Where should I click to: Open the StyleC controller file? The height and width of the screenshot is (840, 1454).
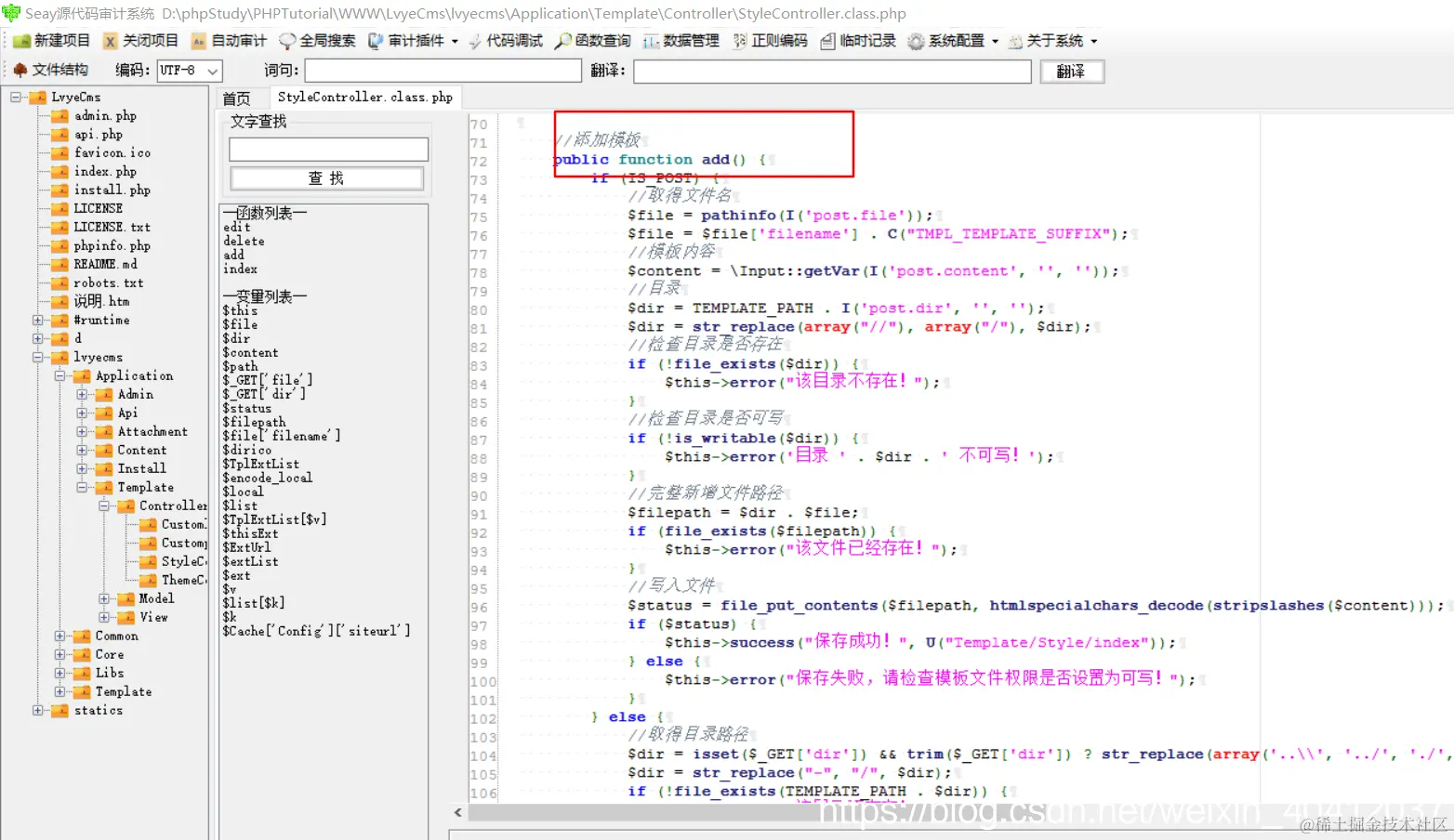[x=184, y=562]
